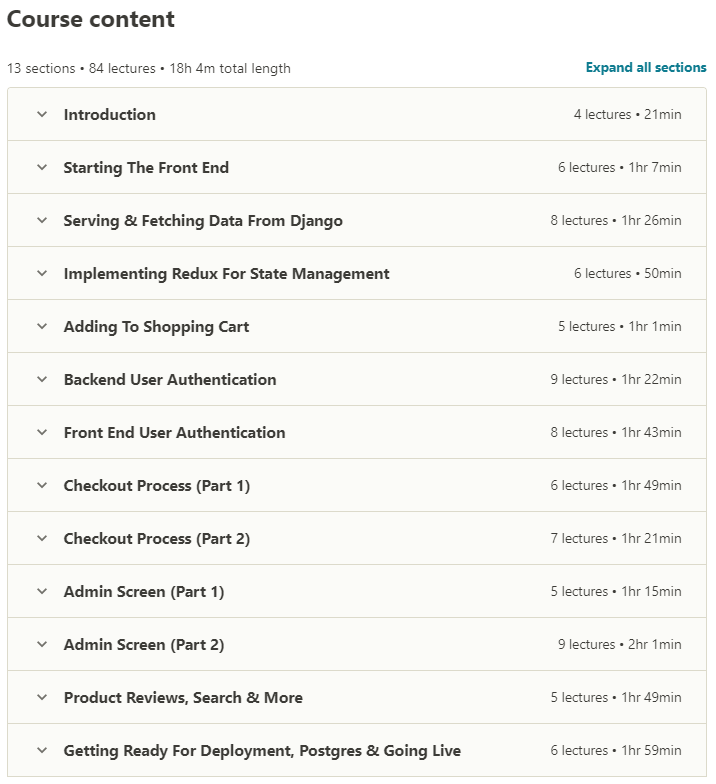Click chevron beside Serving & Fetching Data From Django
Image resolution: width=716 pixels, height=784 pixels.
(x=42, y=220)
